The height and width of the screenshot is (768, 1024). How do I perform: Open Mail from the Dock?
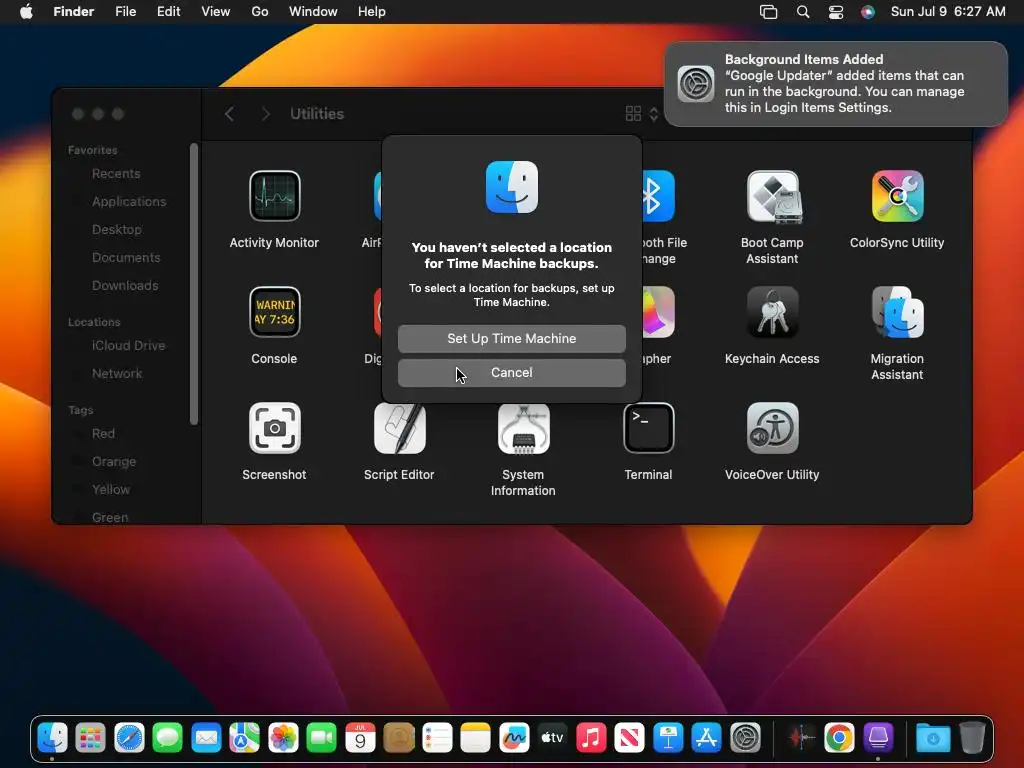206,738
